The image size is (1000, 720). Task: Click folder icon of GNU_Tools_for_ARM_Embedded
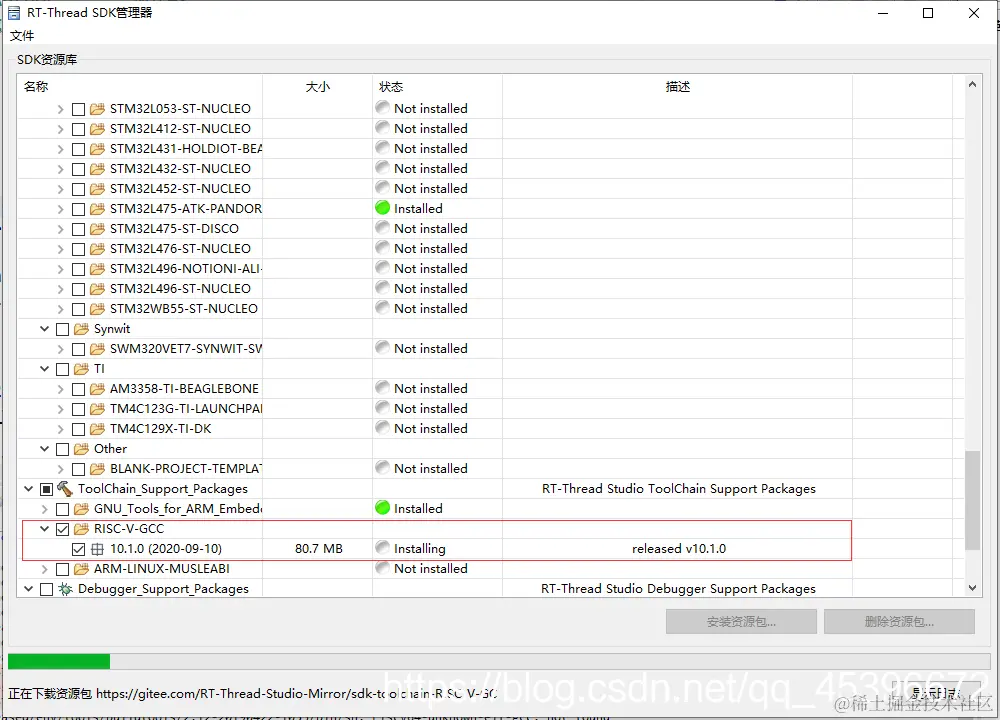81,509
